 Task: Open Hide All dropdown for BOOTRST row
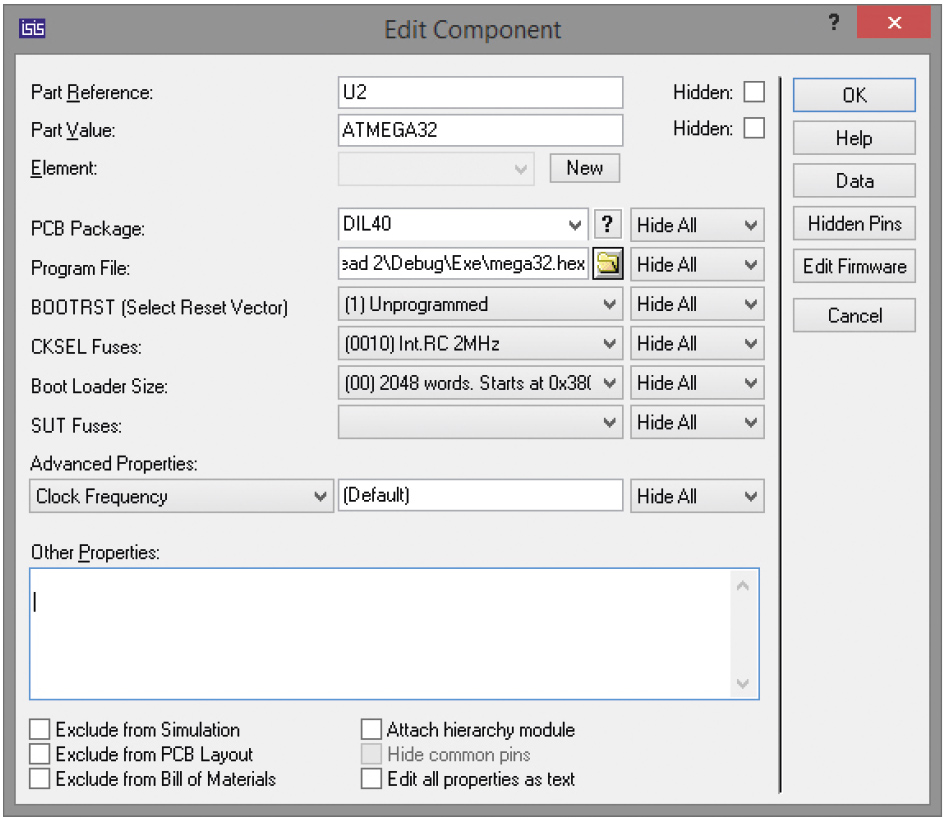pyautogui.click(x=697, y=304)
